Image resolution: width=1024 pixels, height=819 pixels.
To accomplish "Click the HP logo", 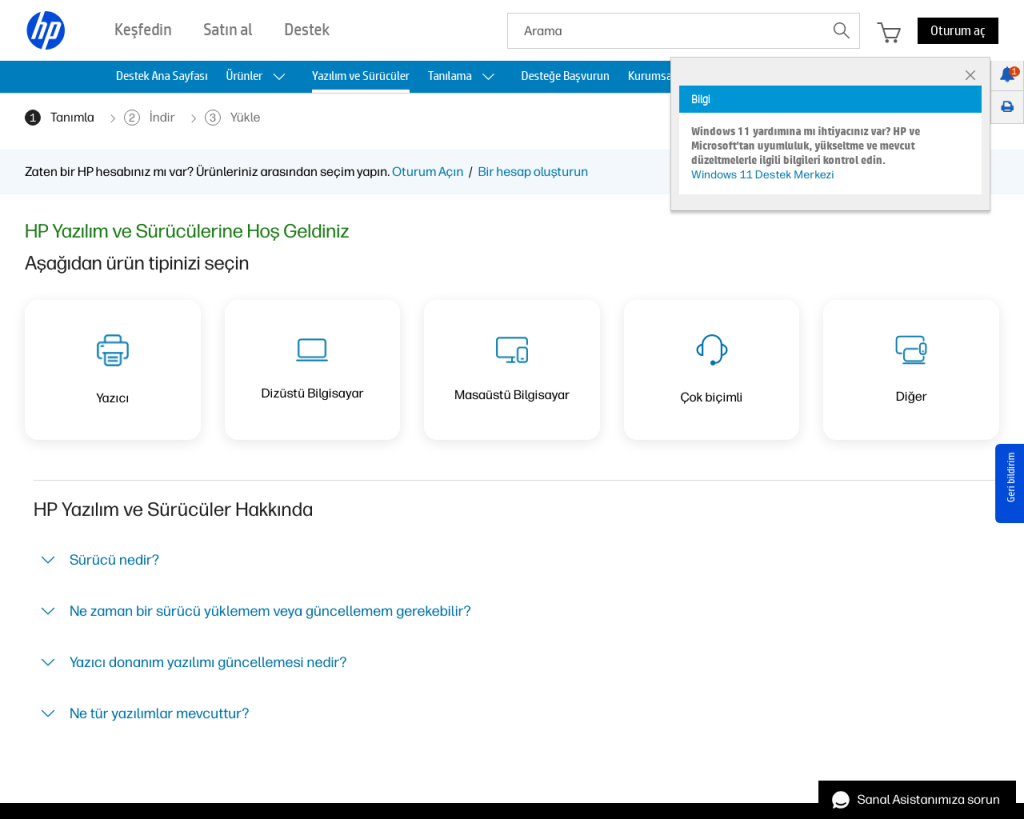I will (46, 30).
